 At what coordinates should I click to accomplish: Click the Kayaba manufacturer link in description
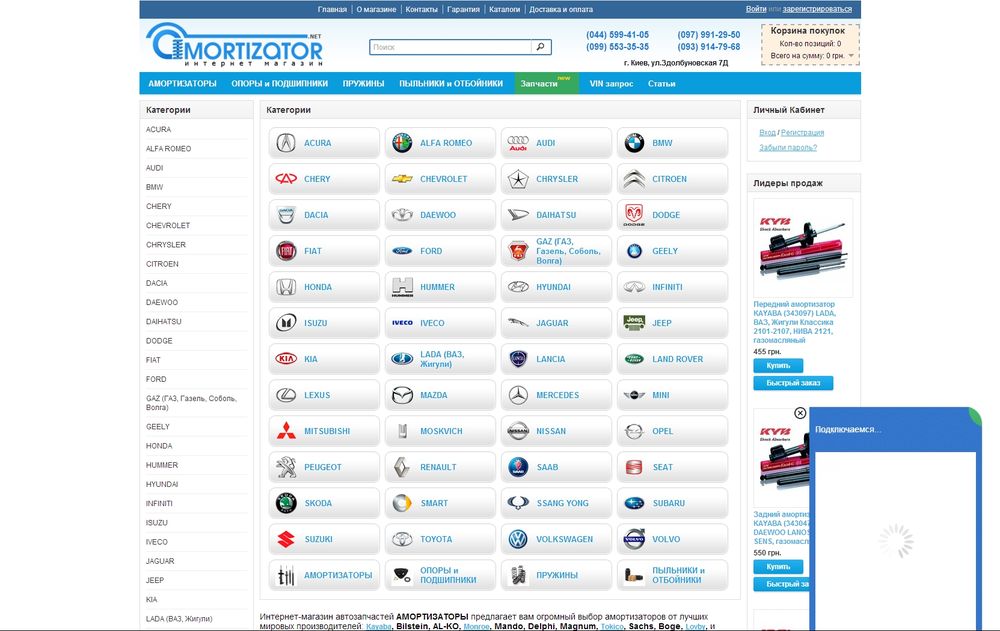[378, 627]
